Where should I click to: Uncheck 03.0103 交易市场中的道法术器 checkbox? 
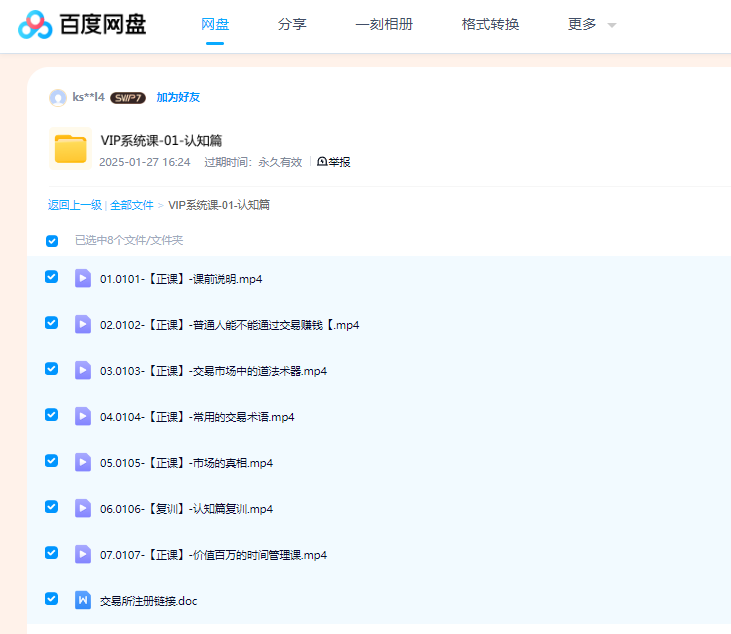tap(51, 369)
